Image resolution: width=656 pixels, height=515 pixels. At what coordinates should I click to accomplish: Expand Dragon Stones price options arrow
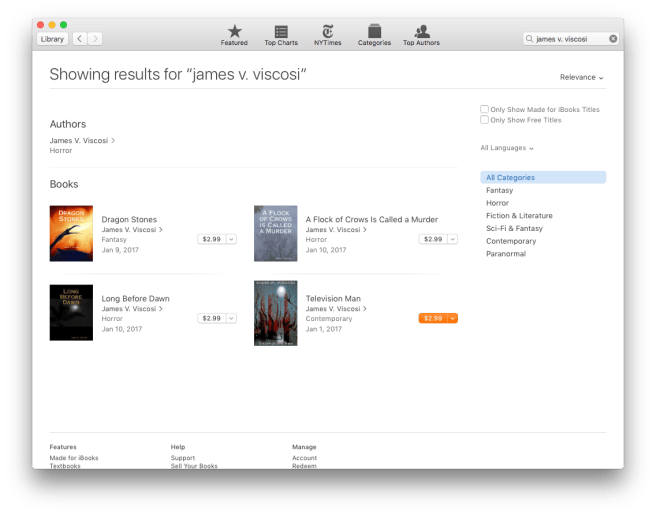coord(231,239)
